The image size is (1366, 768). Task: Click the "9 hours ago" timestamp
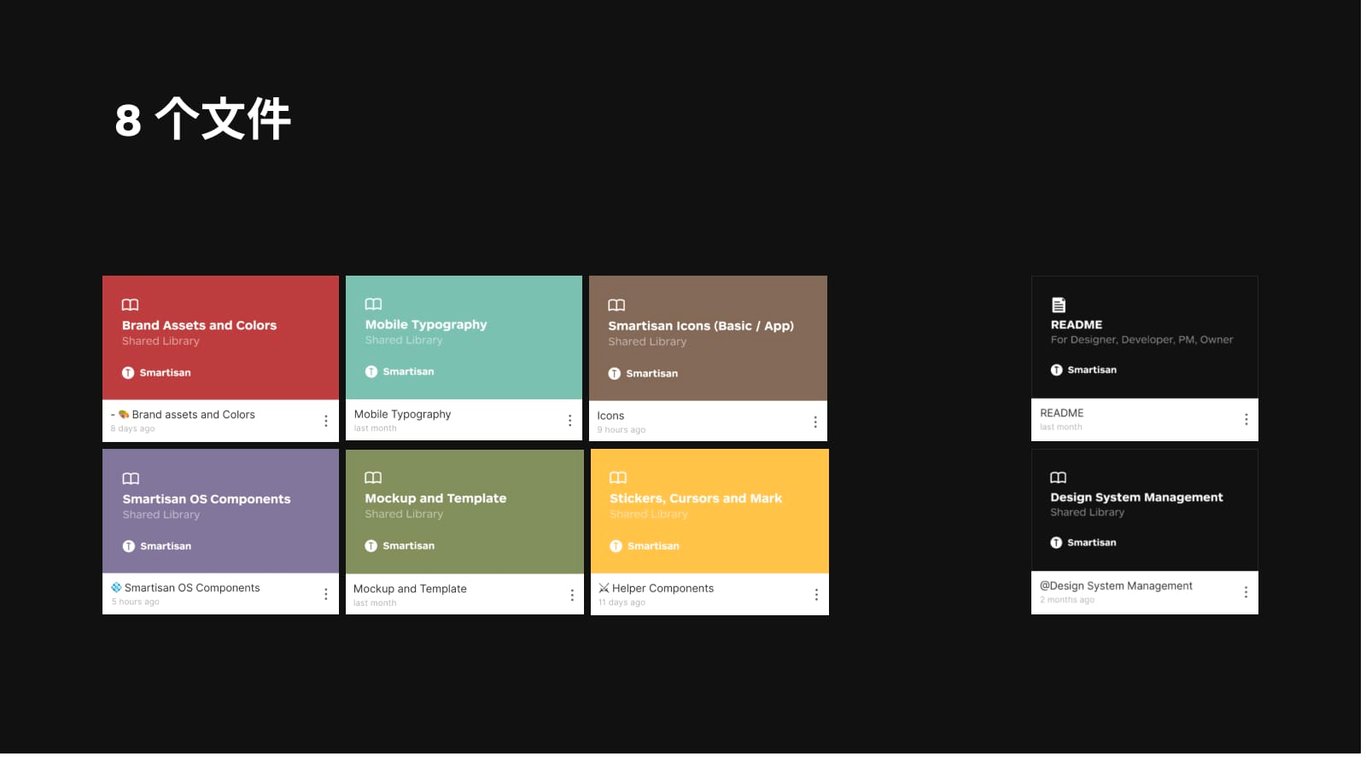click(622, 430)
